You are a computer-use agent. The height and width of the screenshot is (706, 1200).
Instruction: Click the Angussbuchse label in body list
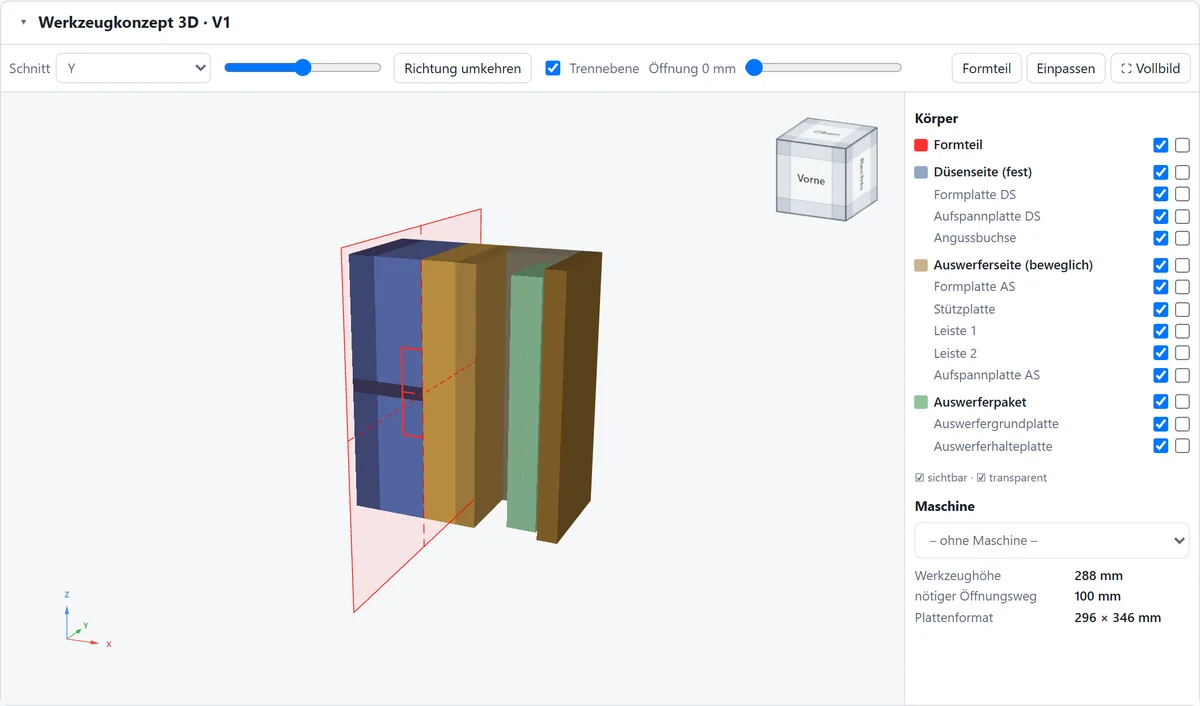click(x=975, y=238)
